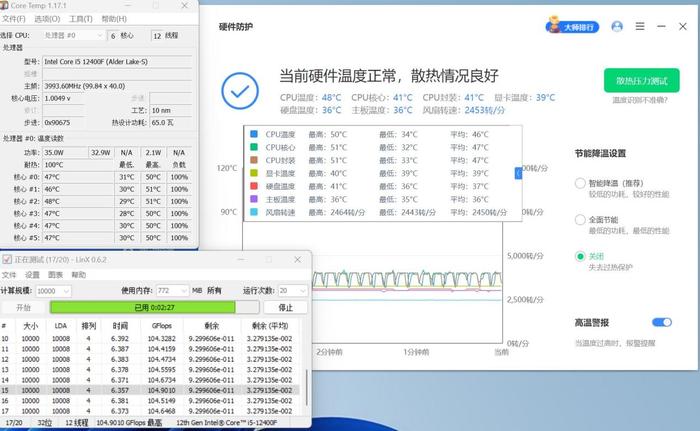Click 104.9010 GFlops 最高 in status bar
Image resolution: width=700 pixels, height=431 pixels.
coord(129,423)
